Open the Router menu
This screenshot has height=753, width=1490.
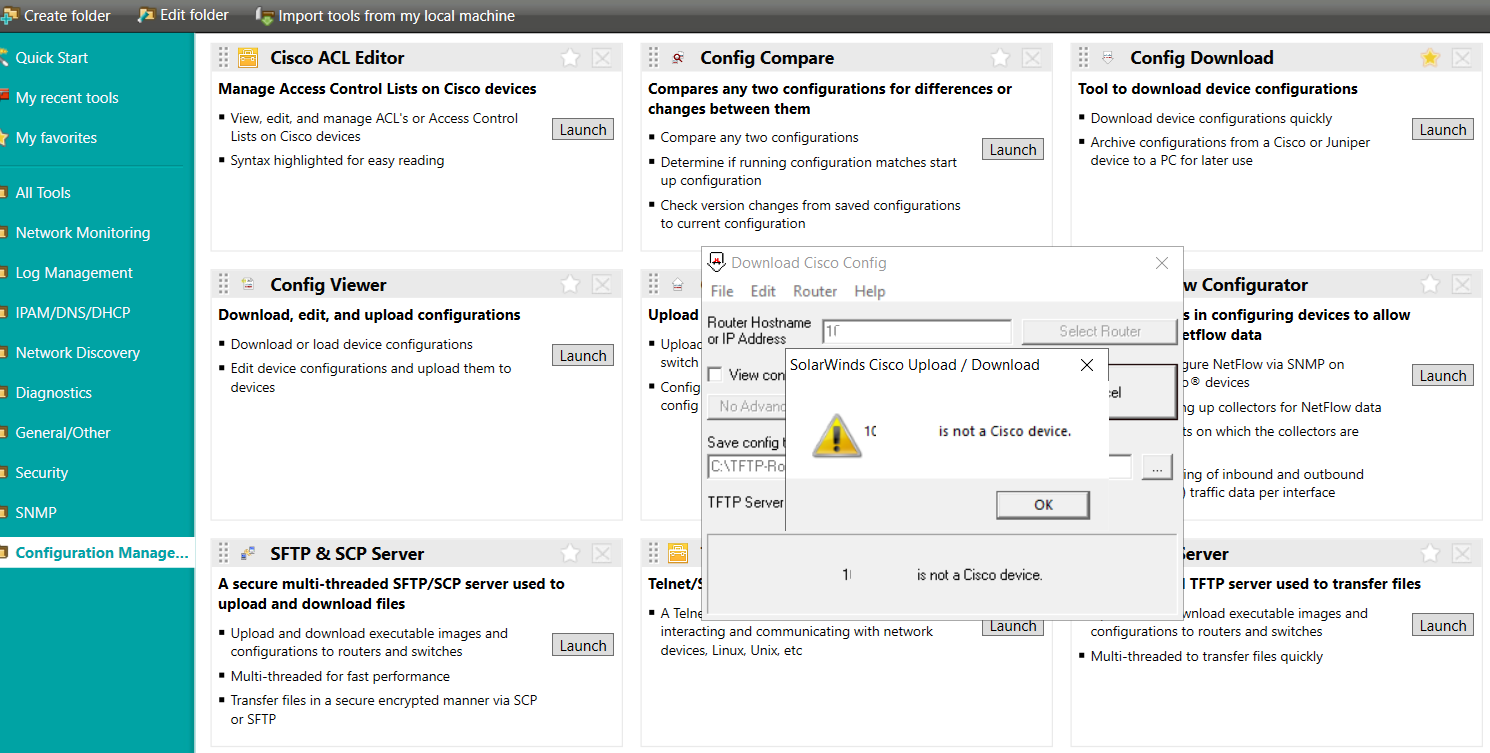click(815, 291)
